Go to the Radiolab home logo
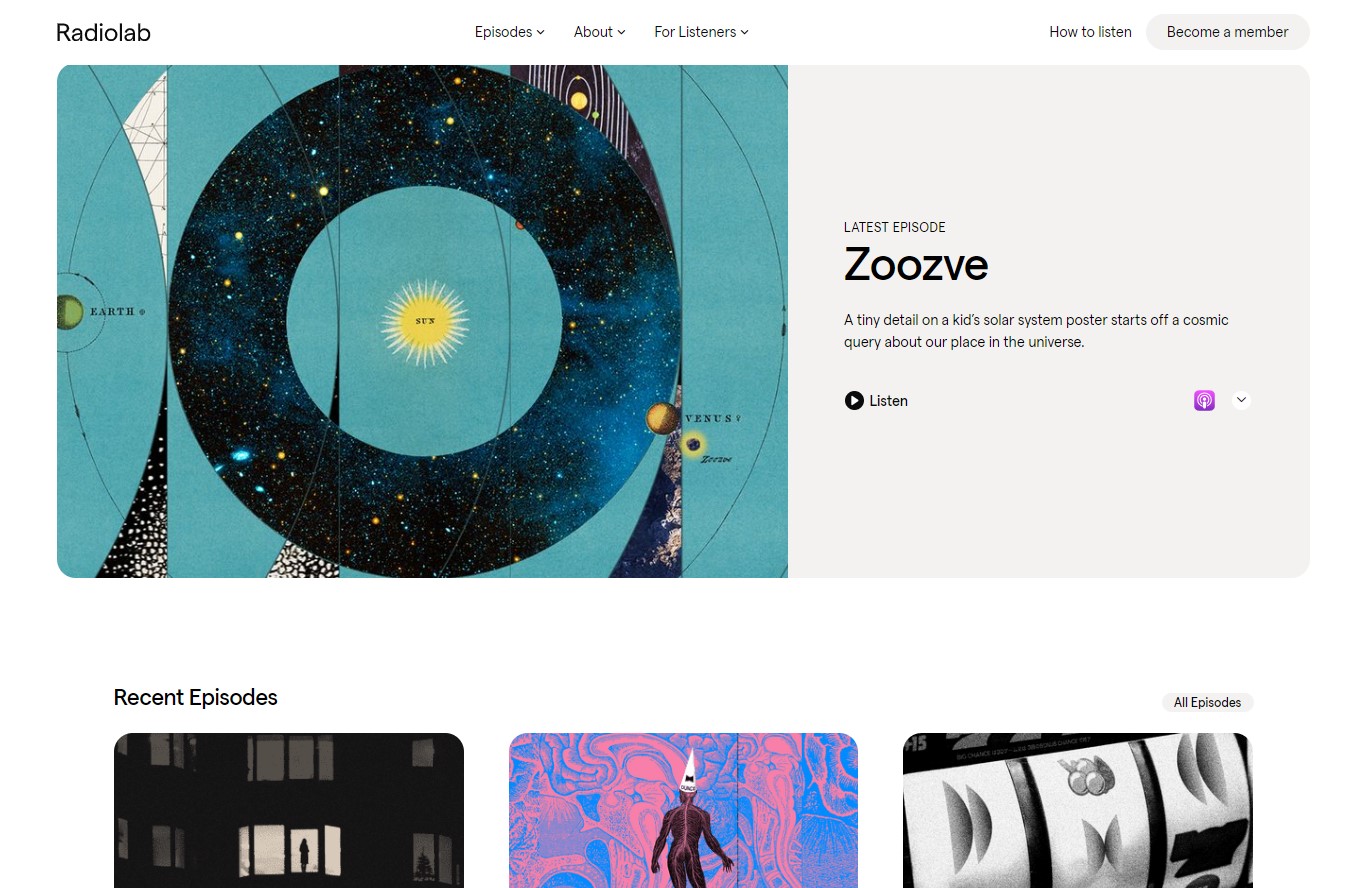The image size is (1367, 888). tap(103, 32)
